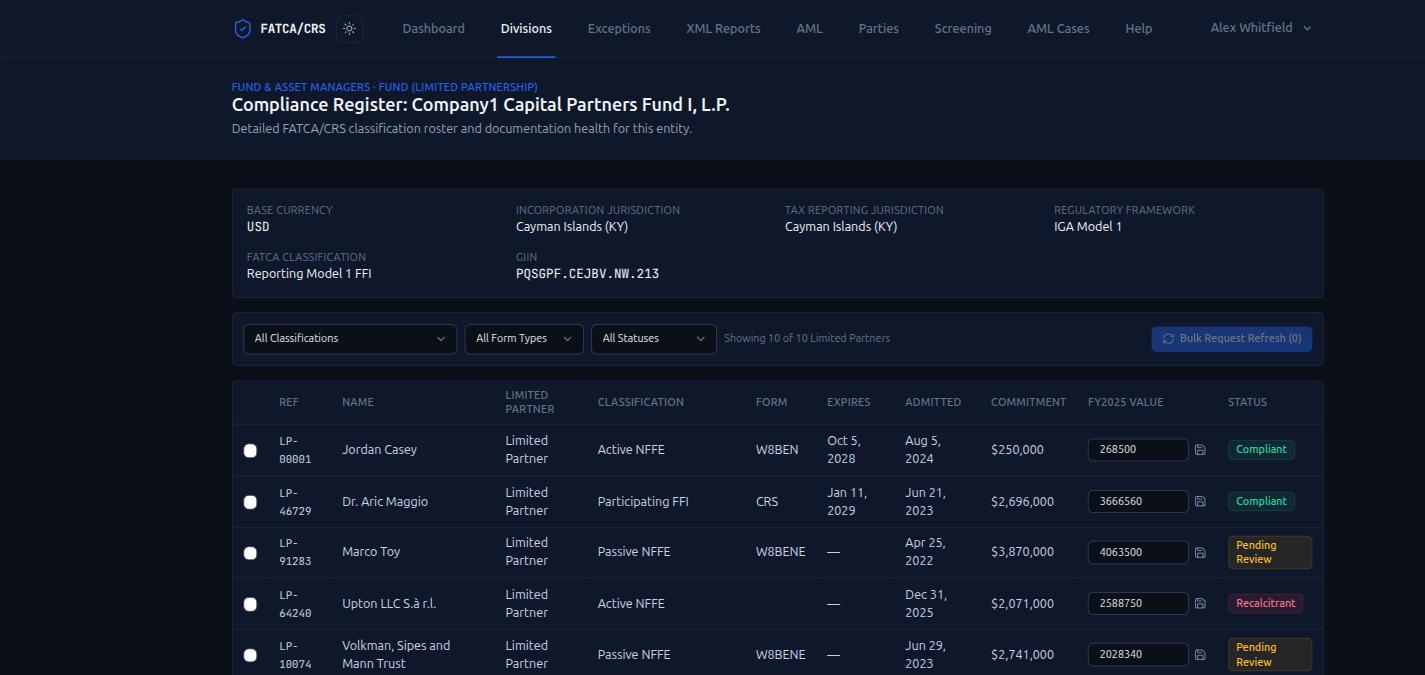Click the reference LP-00001
Screen dimensions: 1425x675
coord(295,450)
